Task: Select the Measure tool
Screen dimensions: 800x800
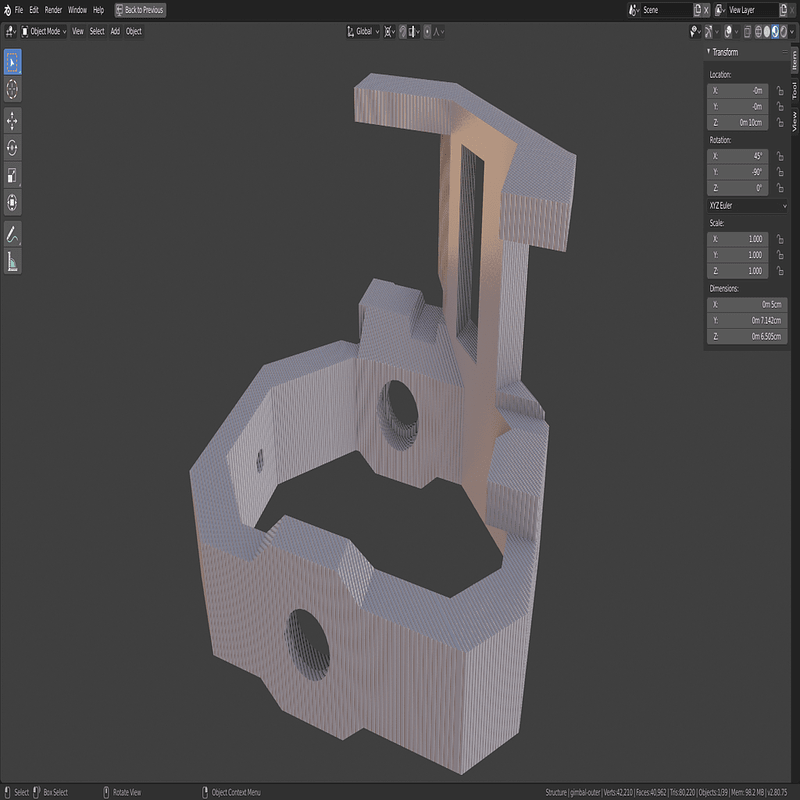Action: coord(12,262)
